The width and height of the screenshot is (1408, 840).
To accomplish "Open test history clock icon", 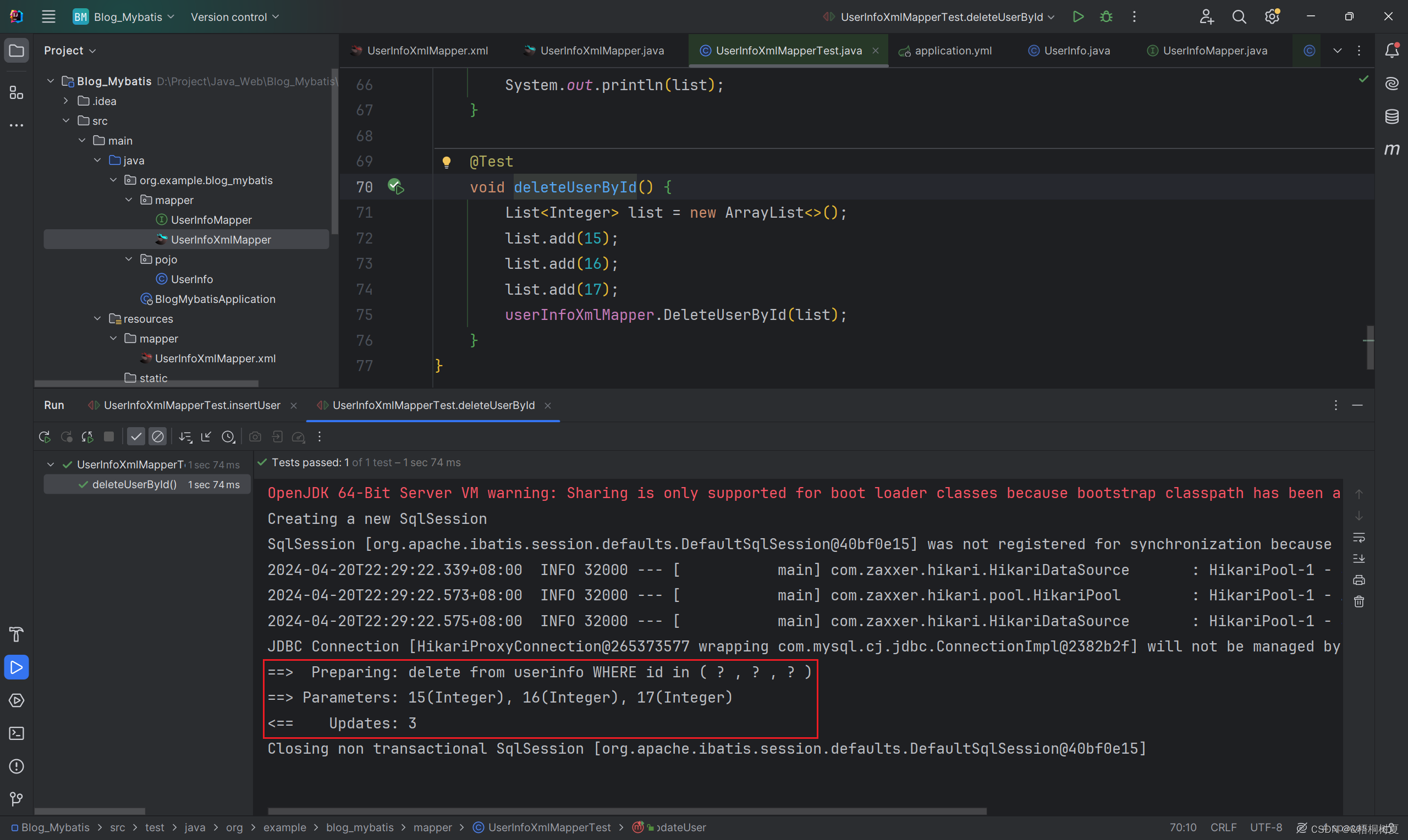I will pyautogui.click(x=228, y=436).
